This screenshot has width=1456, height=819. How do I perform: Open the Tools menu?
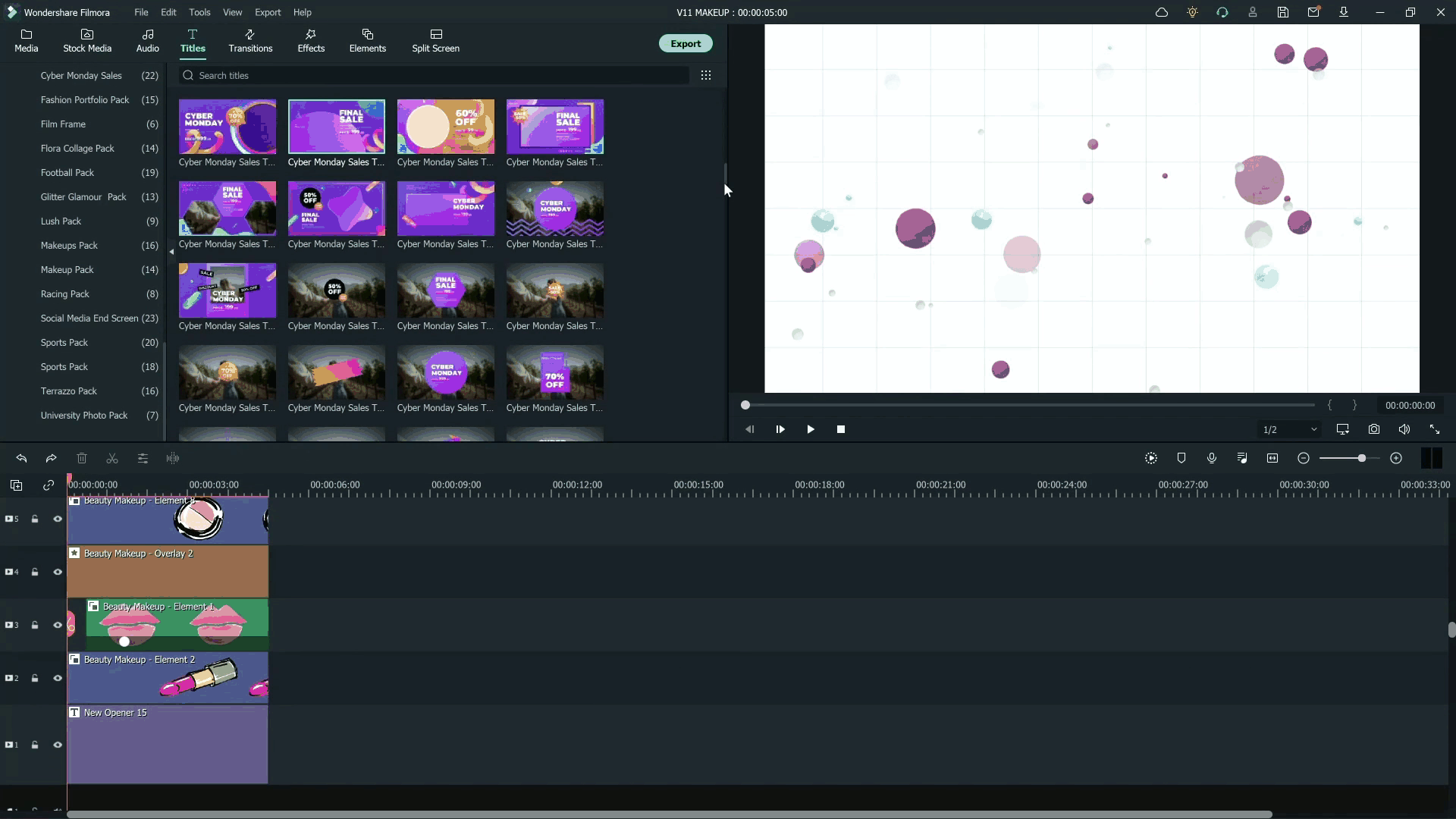pyautogui.click(x=199, y=12)
